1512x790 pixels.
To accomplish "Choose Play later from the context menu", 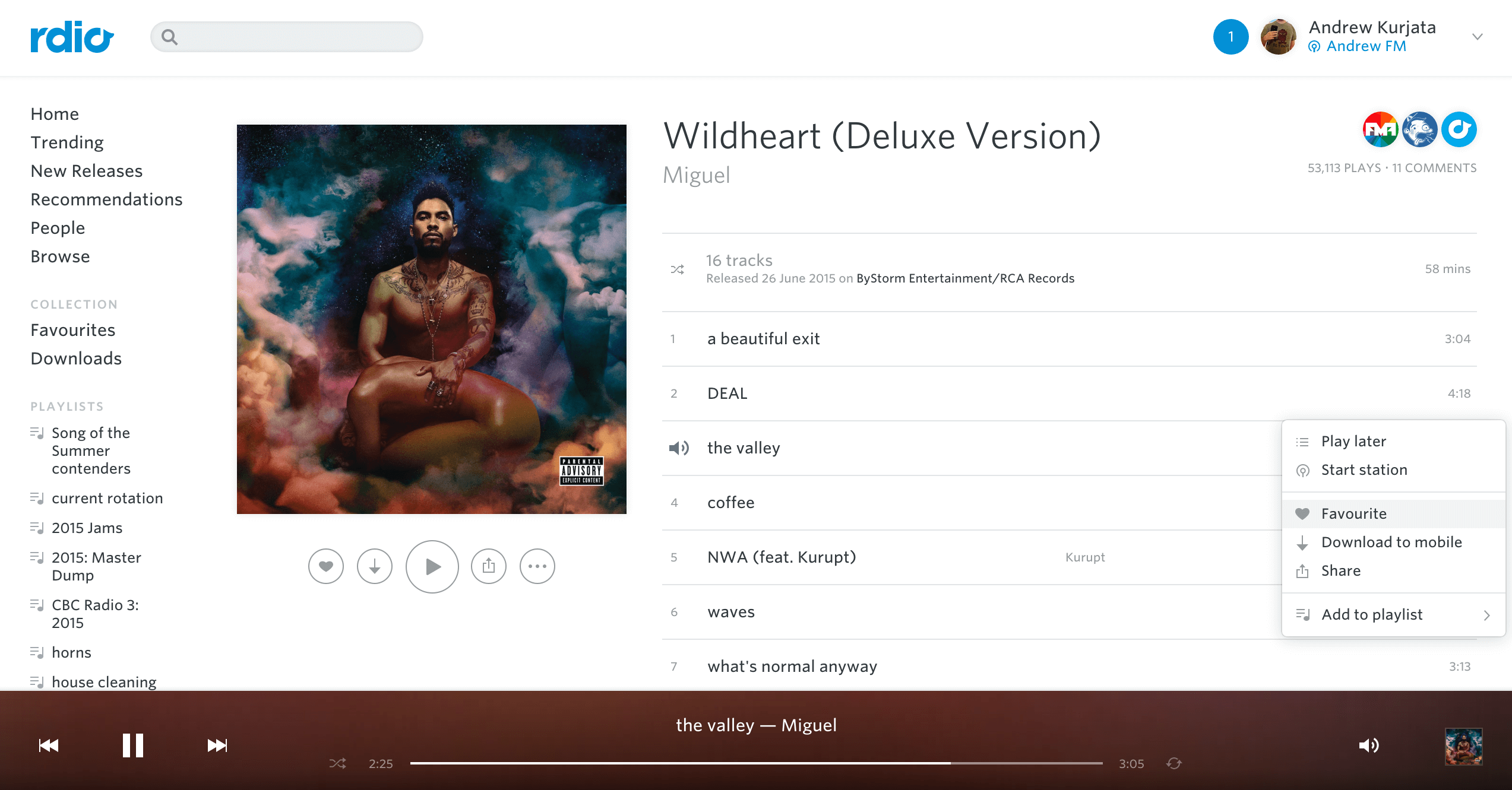I will pos(1394,442).
